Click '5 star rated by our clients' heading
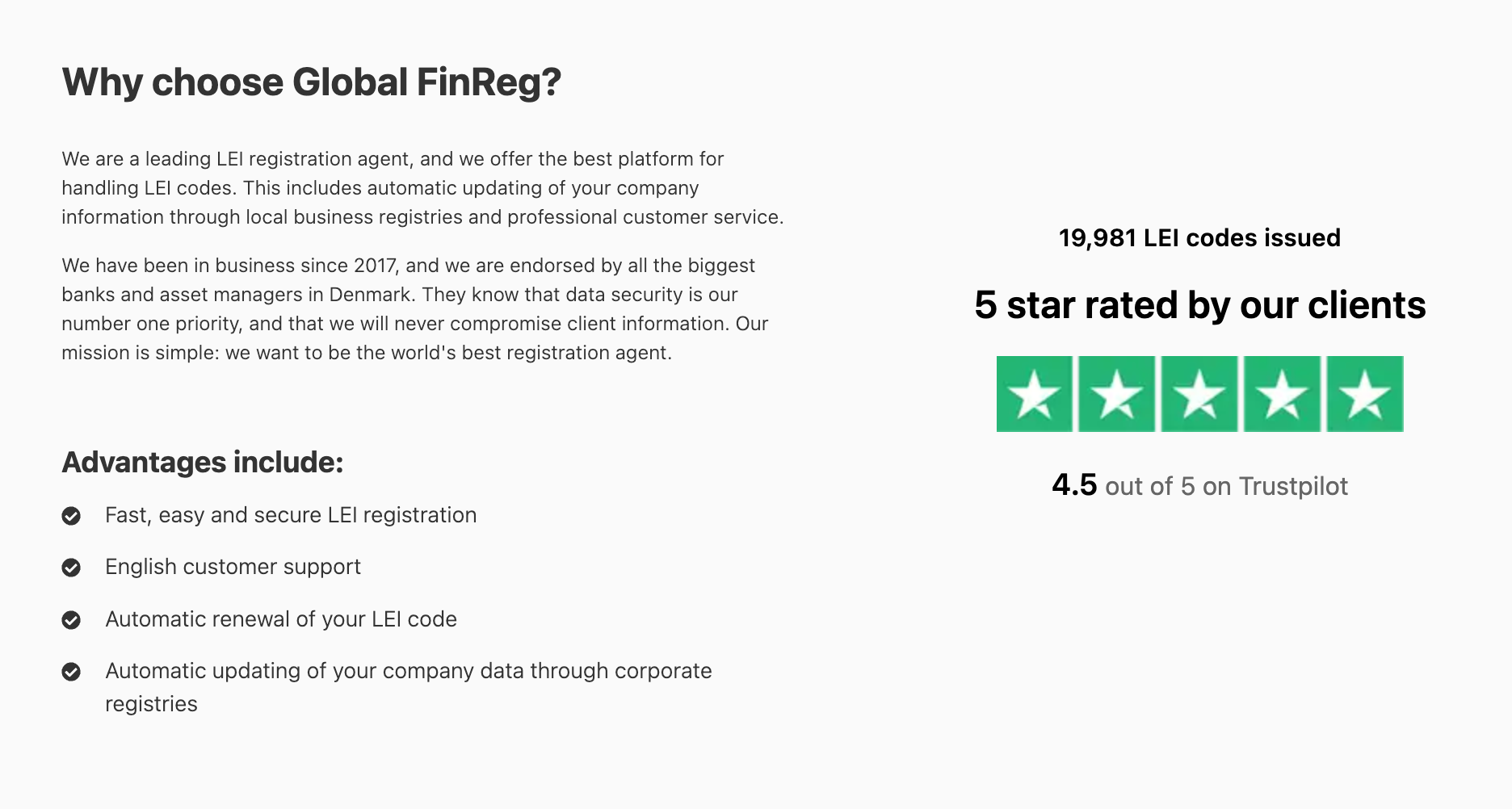Image resolution: width=1512 pixels, height=809 pixels. [1199, 305]
